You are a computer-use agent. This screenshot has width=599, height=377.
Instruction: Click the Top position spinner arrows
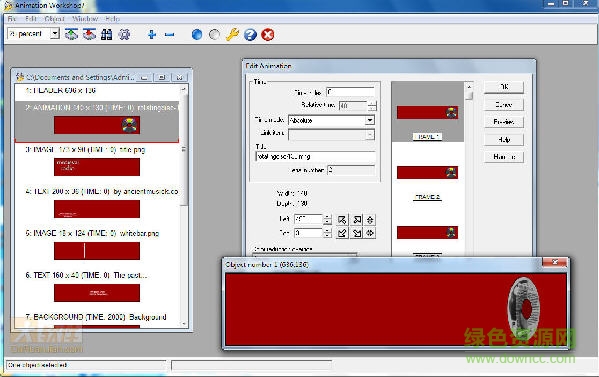(327, 233)
